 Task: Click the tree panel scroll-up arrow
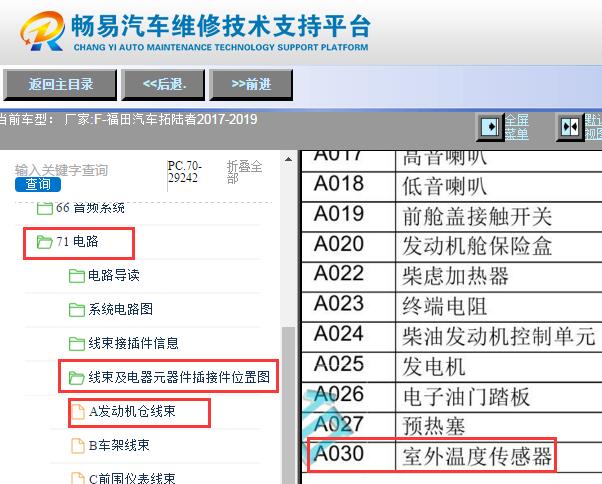tap(288, 159)
